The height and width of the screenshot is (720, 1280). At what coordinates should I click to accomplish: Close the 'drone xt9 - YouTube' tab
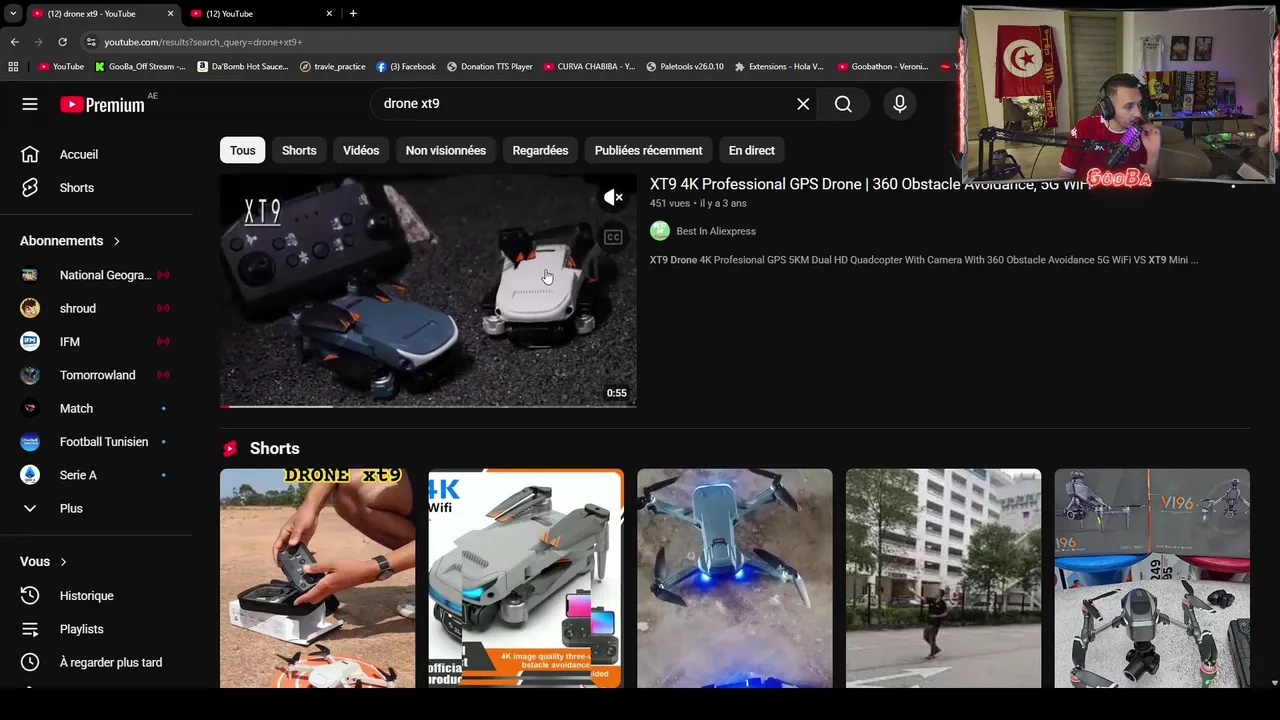[x=170, y=14]
